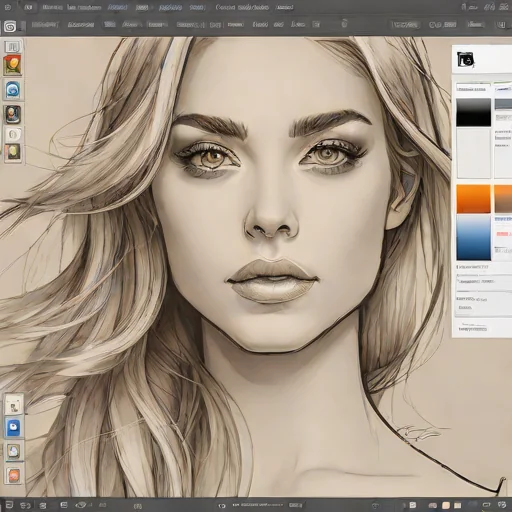Open the second tab cut off at panel edge
The height and width of the screenshot is (512, 512).
pyautogui.click(x=503, y=88)
